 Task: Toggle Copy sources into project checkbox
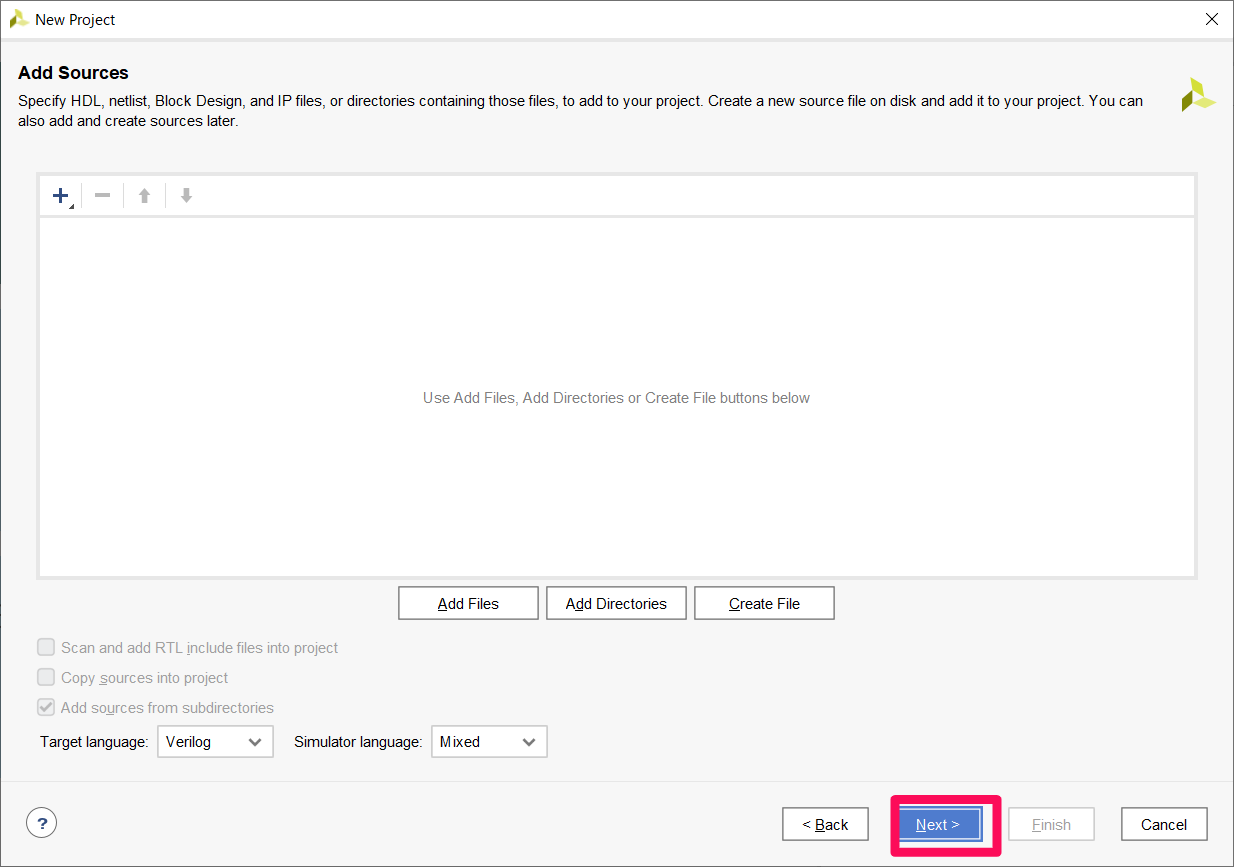(x=46, y=677)
